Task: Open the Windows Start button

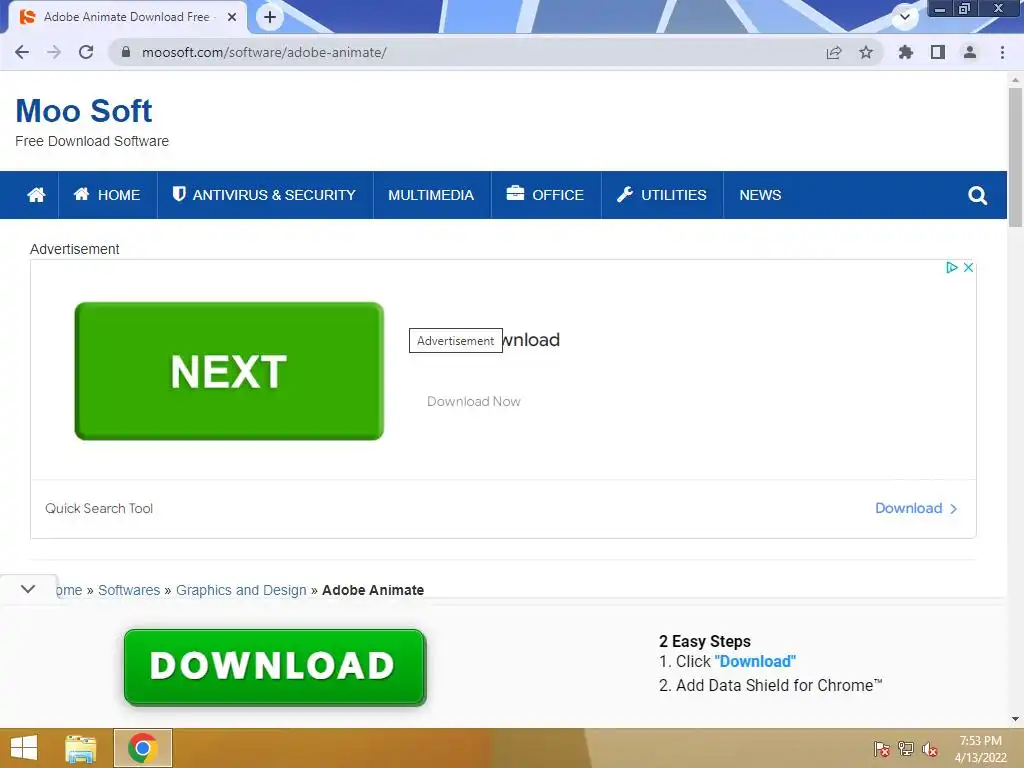Action: tap(24, 748)
